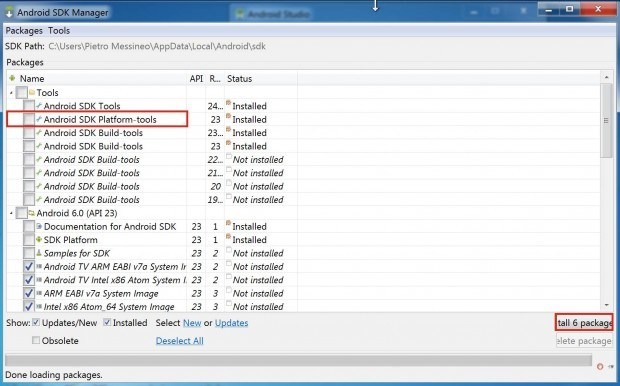620x386 pixels.
Task: Click the SDK Path text field
Action: [x=157, y=46]
